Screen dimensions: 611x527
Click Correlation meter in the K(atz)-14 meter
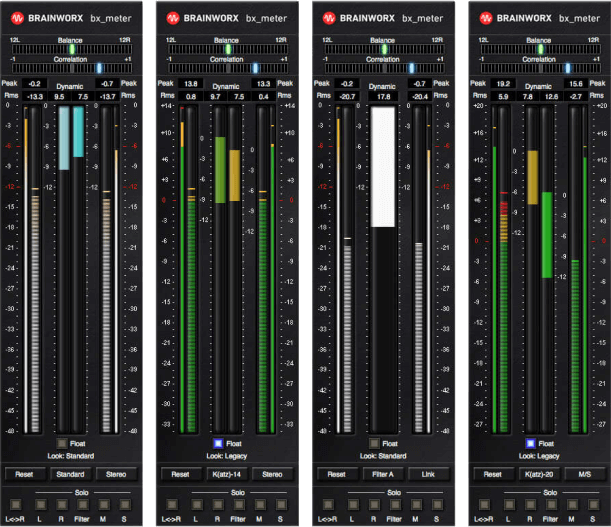pyautogui.click(x=228, y=68)
